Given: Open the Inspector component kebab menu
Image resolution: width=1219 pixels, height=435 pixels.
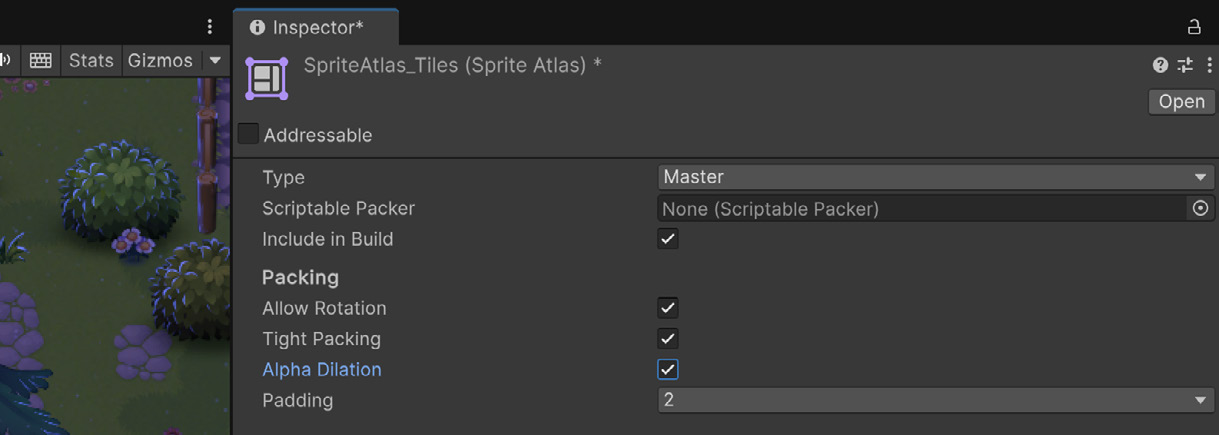Looking at the screenshot, I should 1209,65.
